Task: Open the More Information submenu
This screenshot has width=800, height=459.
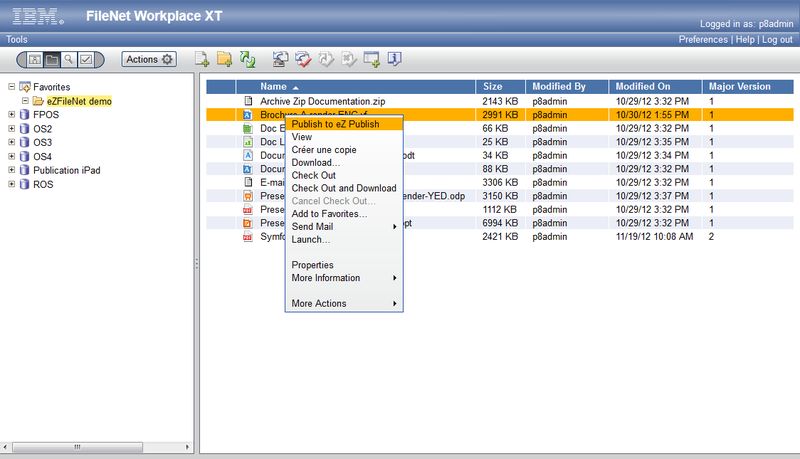Action: click(x=344, y=277)
